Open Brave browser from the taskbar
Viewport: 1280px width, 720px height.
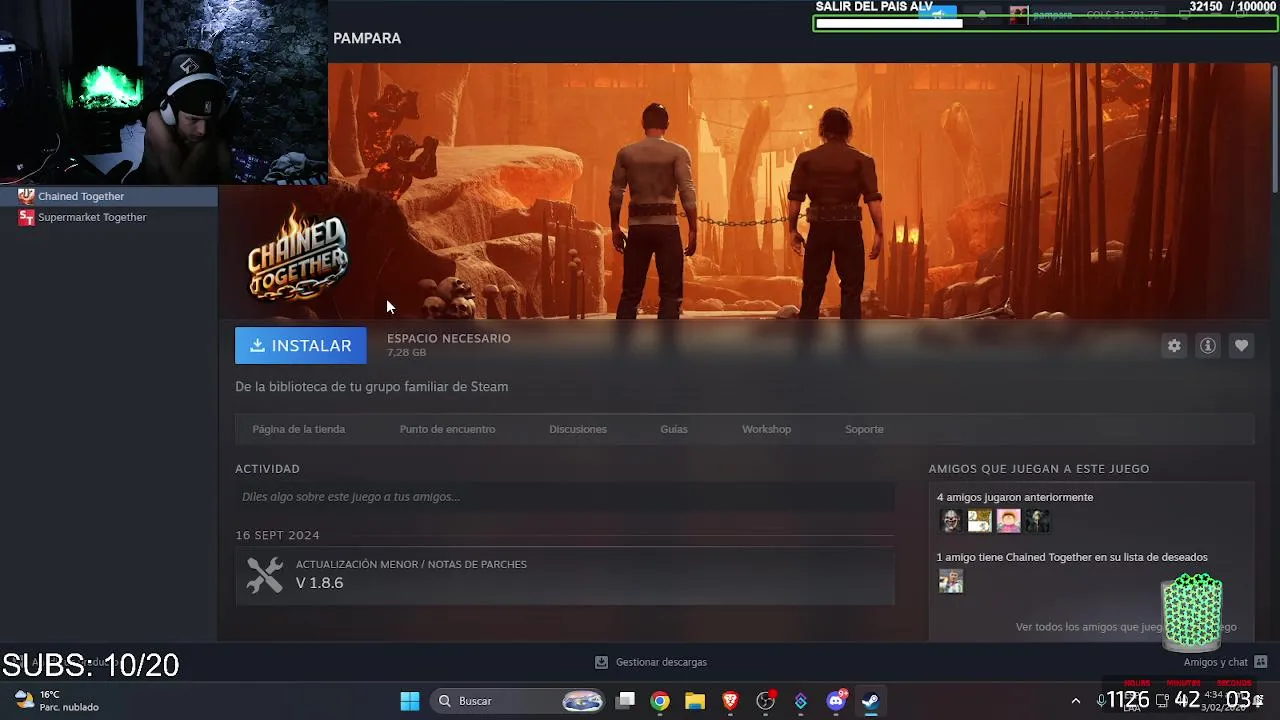pyautogui.click(x=730, y=701)
